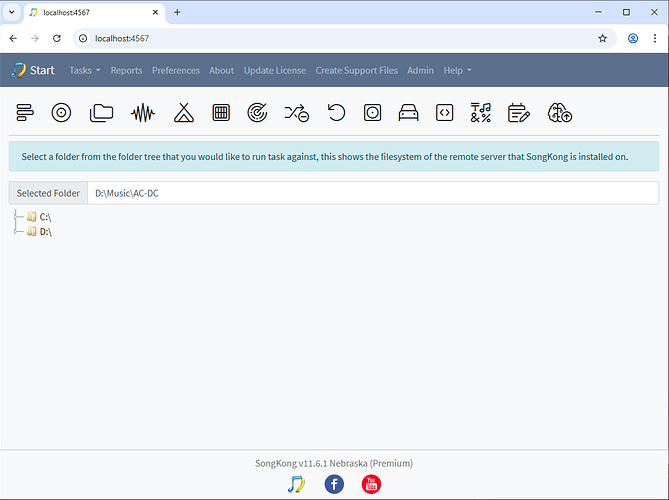Select the localhost:4567 browser tab
Viewport: 669px width, 500px height.
pos(94,12)
